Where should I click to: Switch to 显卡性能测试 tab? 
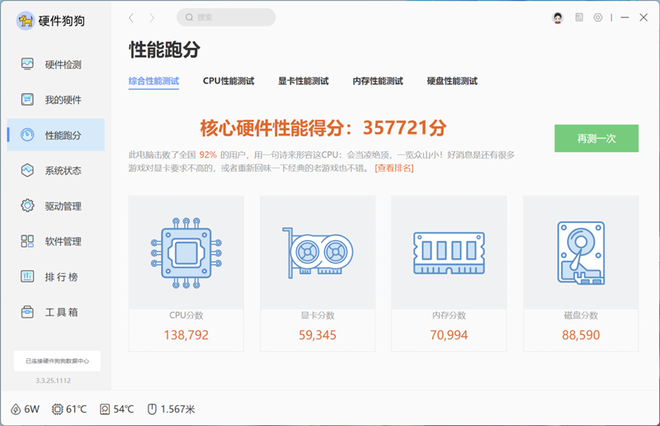303,81
